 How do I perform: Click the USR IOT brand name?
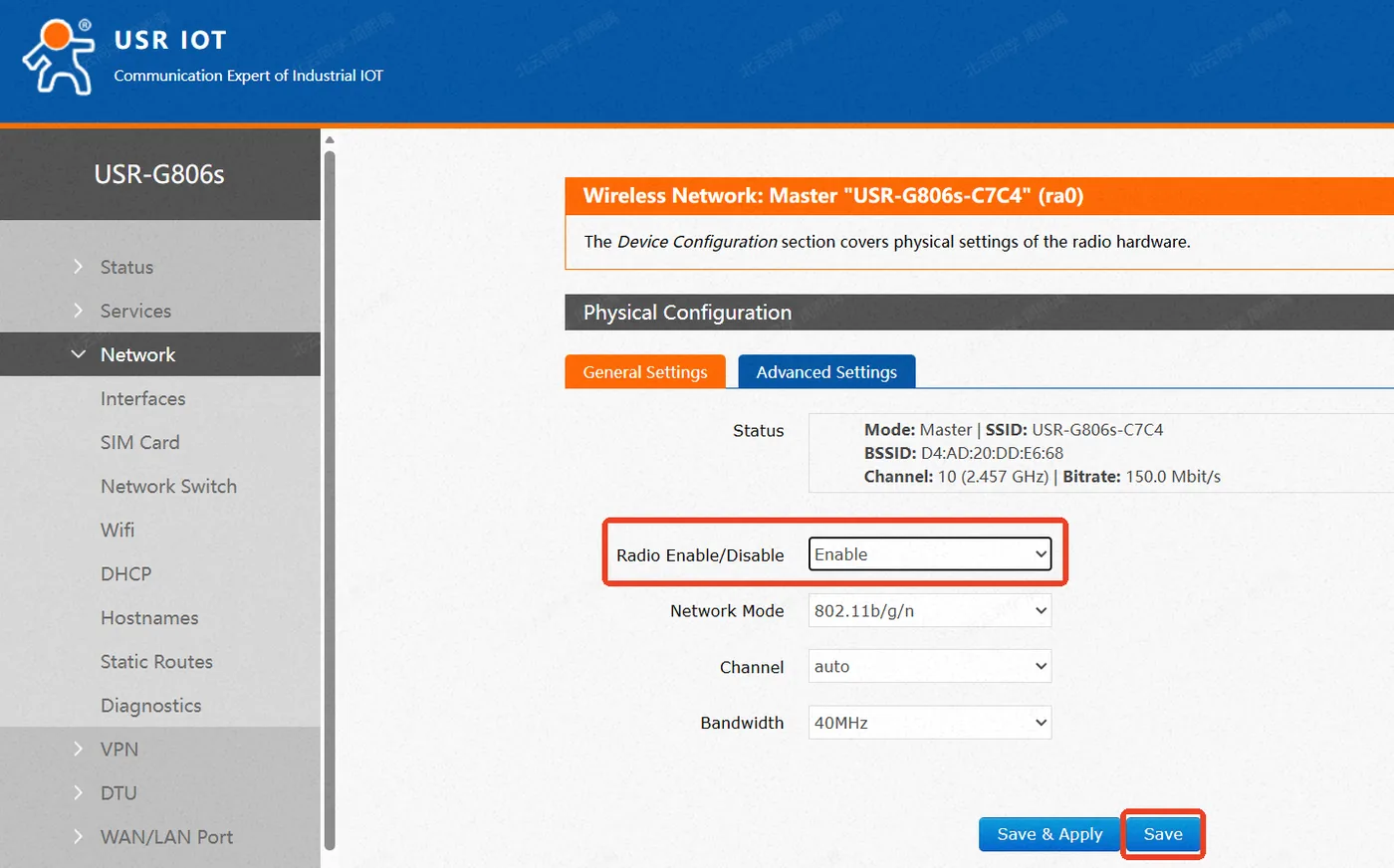tap(170, 40)
